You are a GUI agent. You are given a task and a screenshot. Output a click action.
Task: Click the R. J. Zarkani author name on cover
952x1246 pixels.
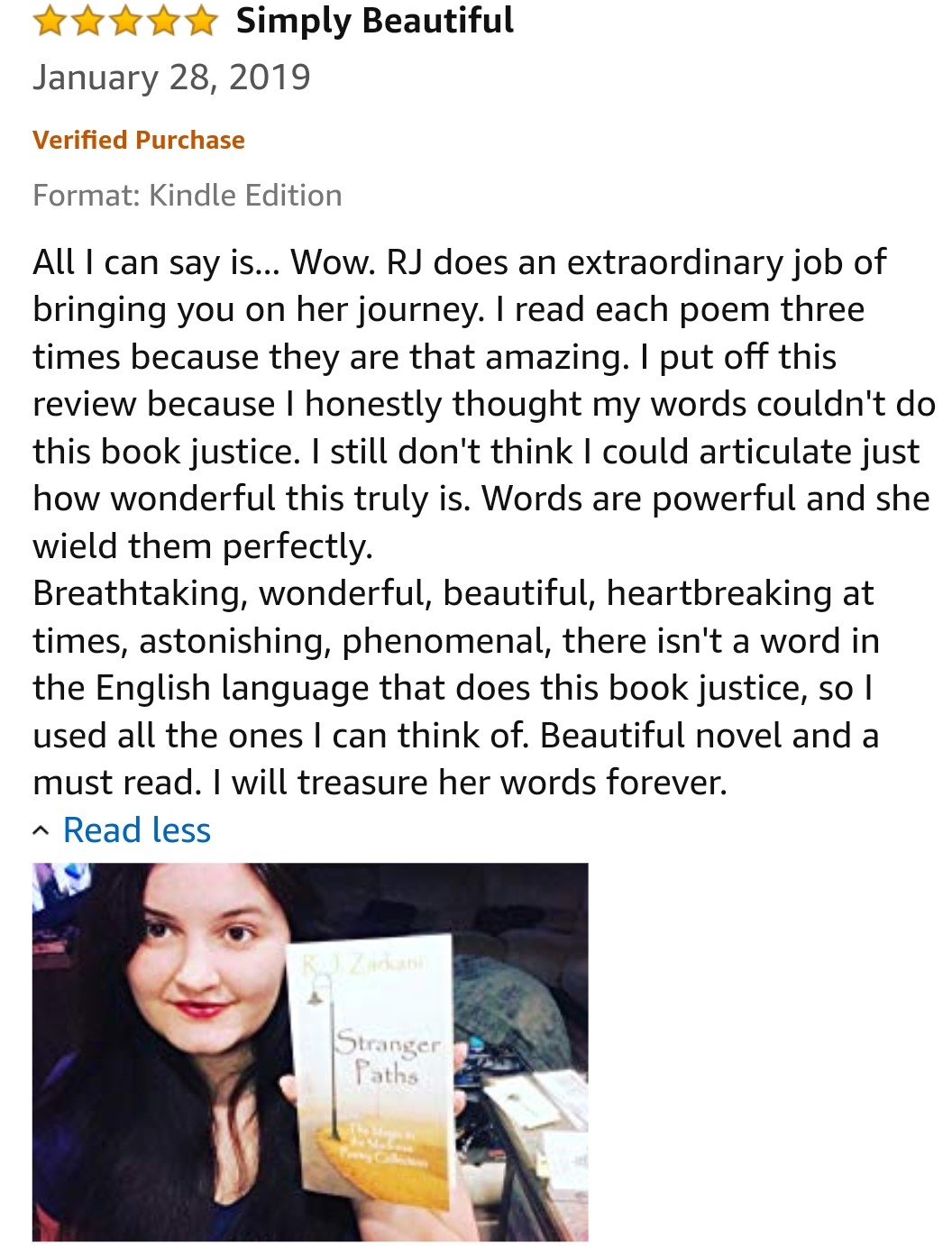[x=363, y=964]
